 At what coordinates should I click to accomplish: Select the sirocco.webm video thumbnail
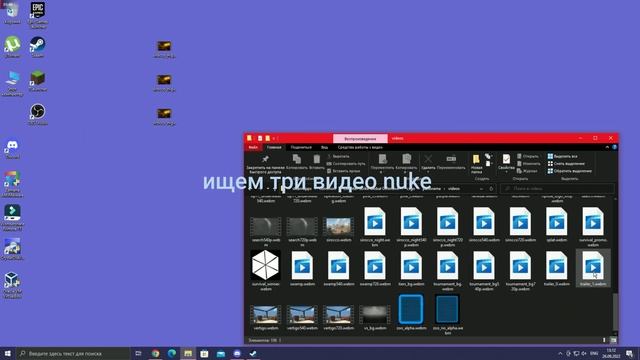338,229
